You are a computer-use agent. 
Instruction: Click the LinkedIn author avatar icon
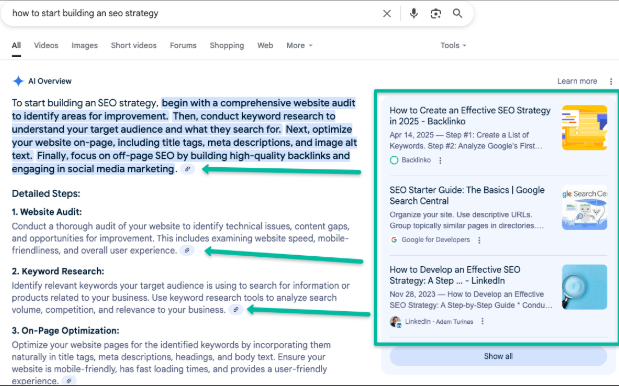pyautogui.click(x=395, y=322)
